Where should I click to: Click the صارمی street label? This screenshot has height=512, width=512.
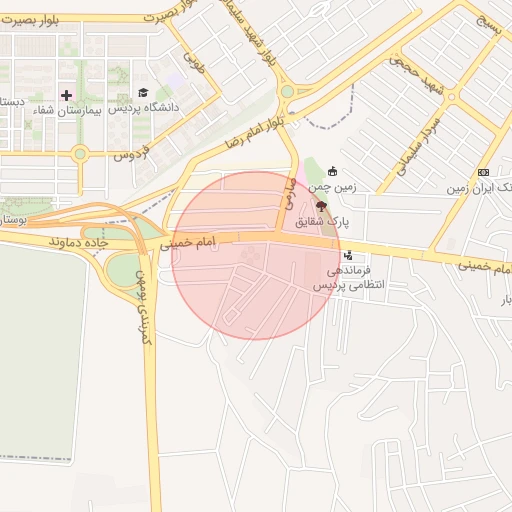pyautogui.click(x=290, y=194)
